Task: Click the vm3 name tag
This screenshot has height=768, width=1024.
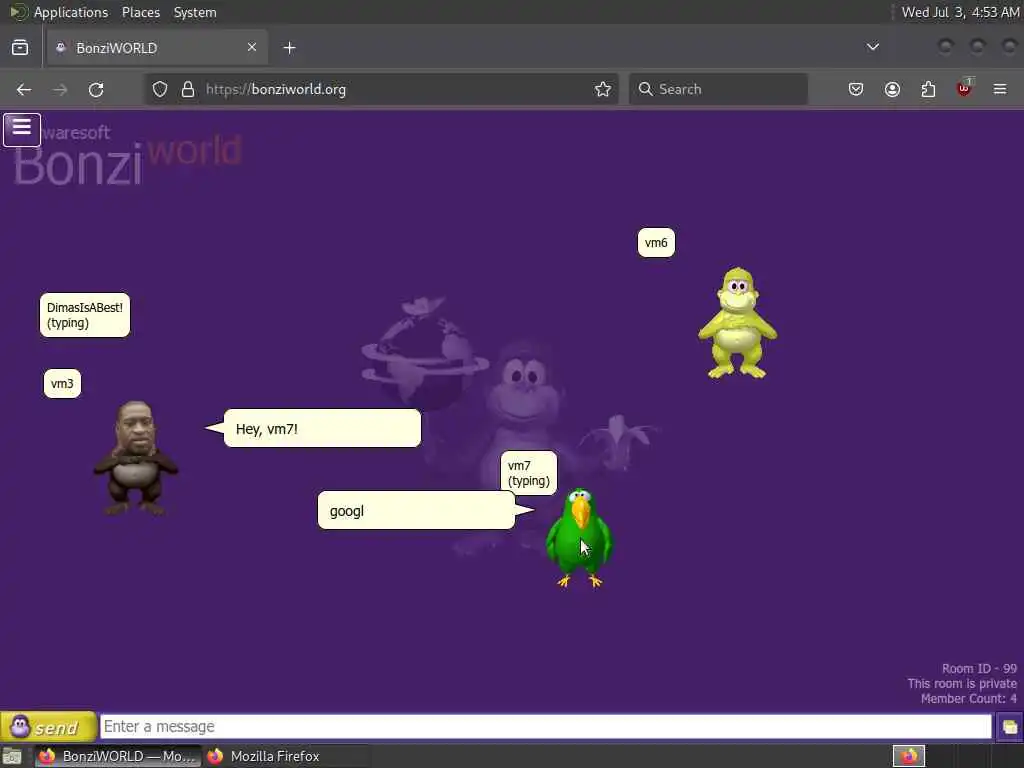Action: pos(62,383)
